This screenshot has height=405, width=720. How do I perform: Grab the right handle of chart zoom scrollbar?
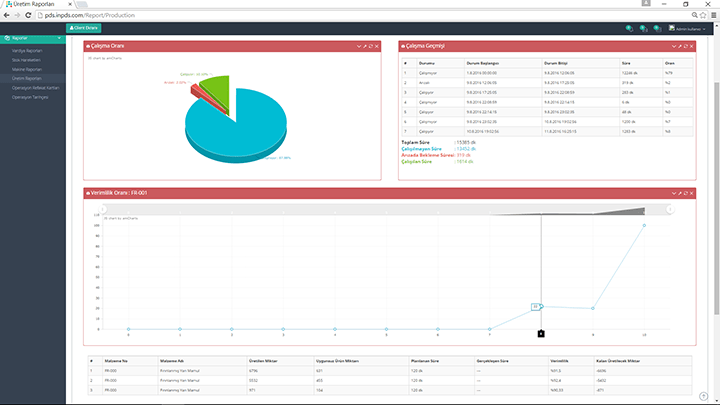[x=670, y=209]
